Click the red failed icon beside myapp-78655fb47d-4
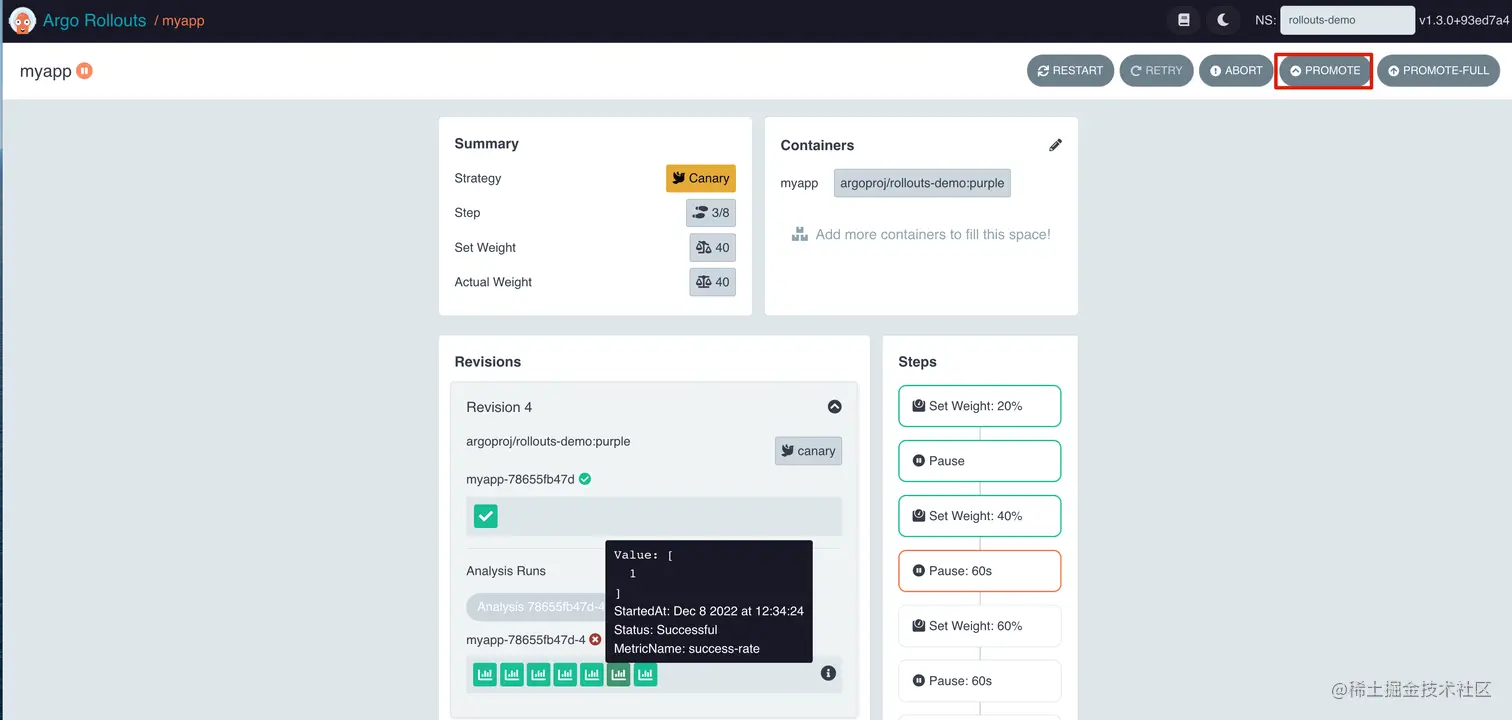1512x720 pixels. pyautogui.click(x=595, y=640)
